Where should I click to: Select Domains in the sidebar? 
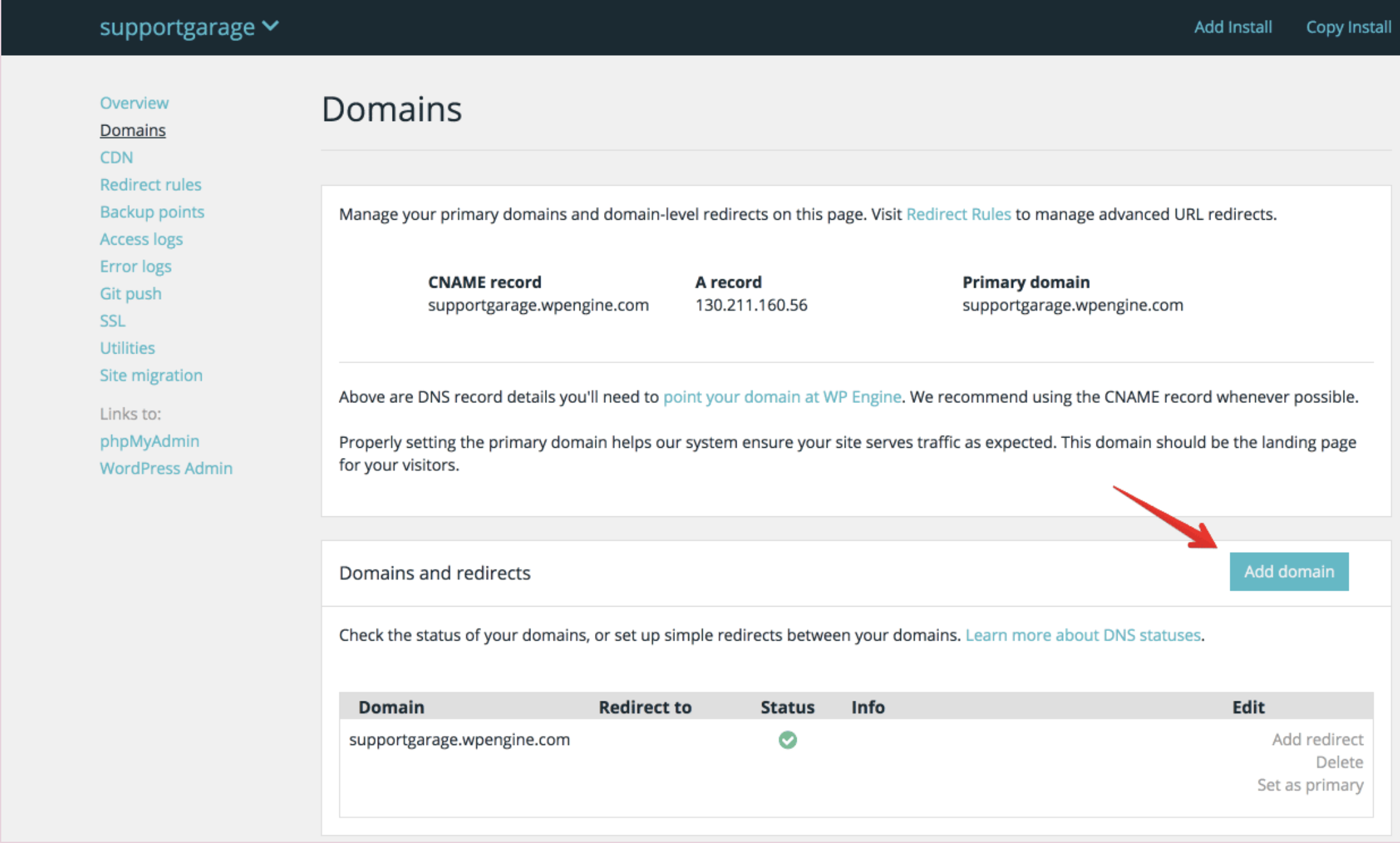(x=133, y=130)
